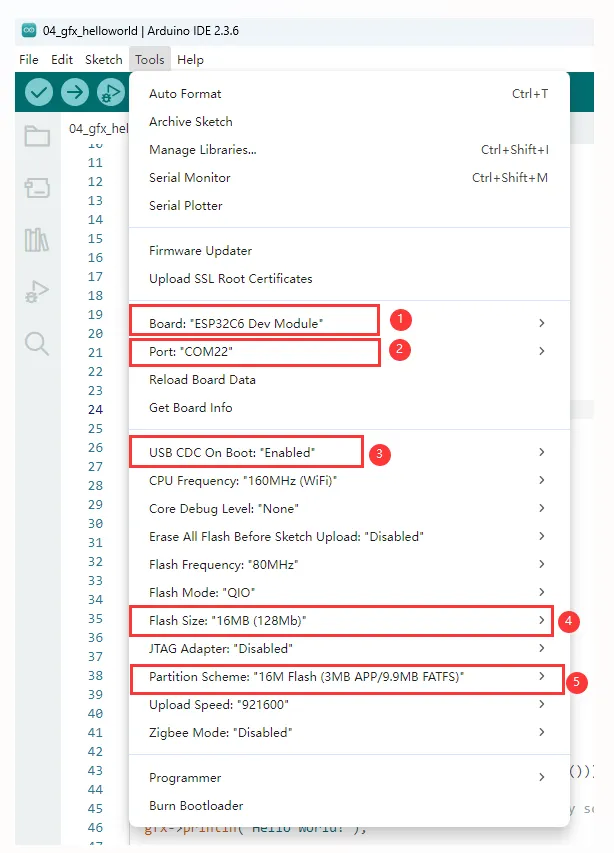The height and width of the screenshot is (853, 614).
Task: Choose Manage Libraries menu entry
Action: click(x=203, y=150)
